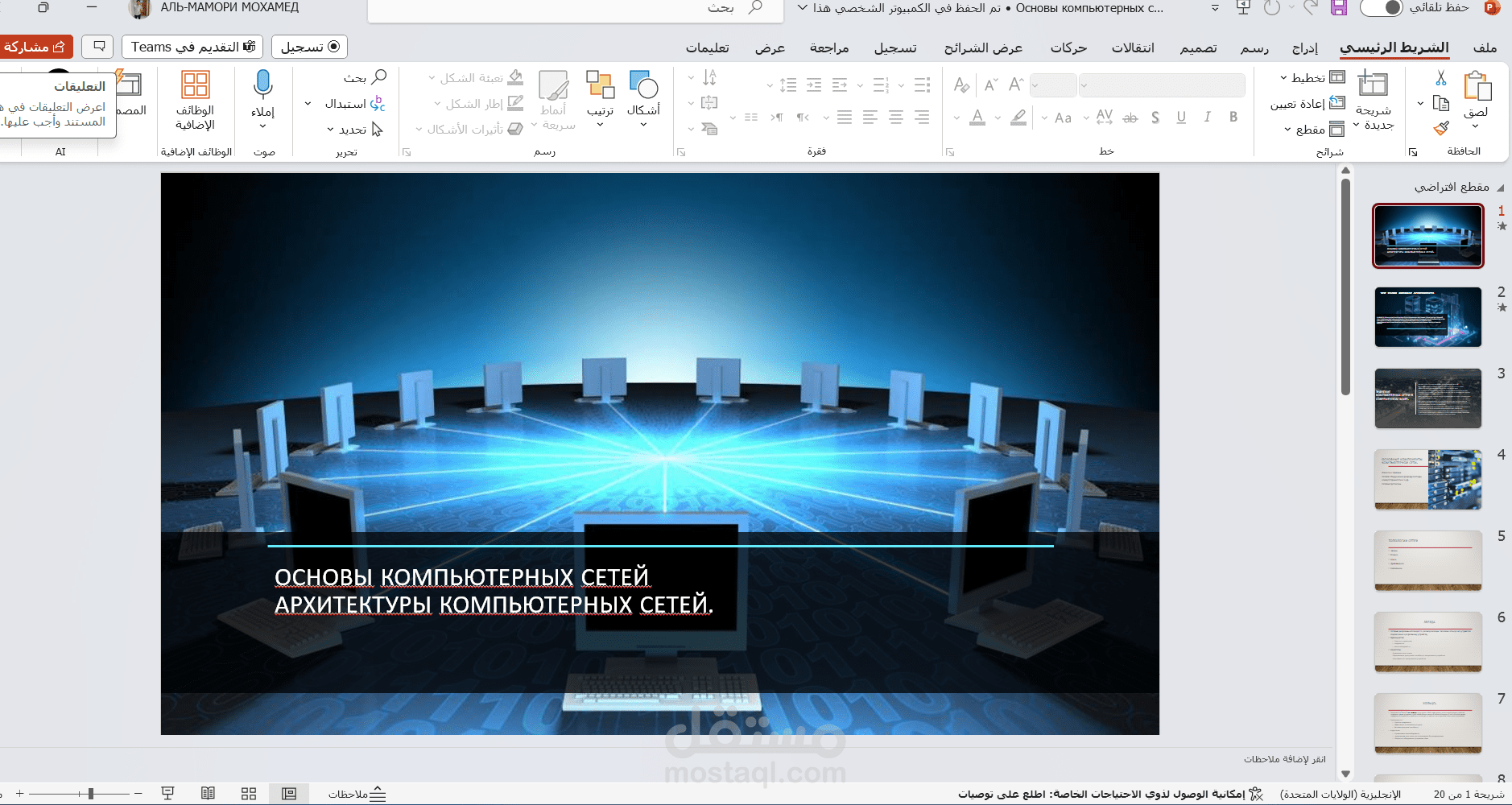Open the font name combo box

[1162, 85]
